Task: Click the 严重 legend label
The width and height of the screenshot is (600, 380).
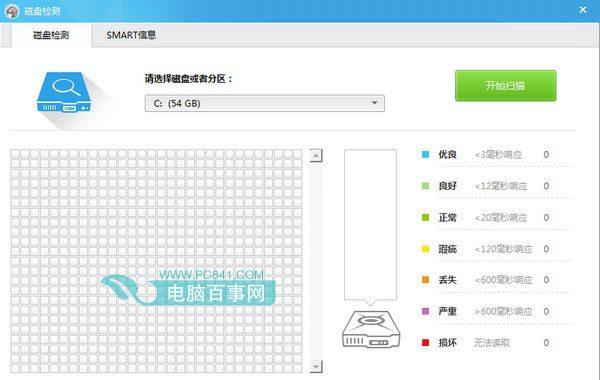Action: [447, 311]
